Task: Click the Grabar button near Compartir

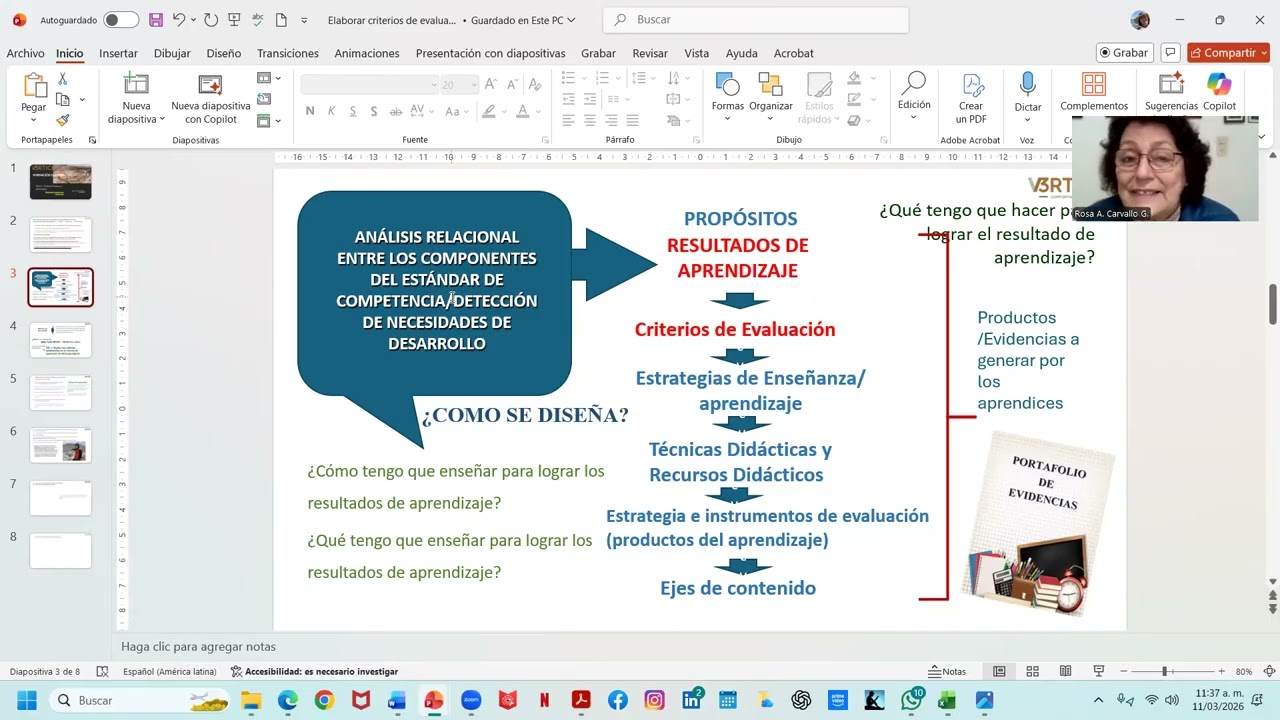Action: (x=1125, y=53)
